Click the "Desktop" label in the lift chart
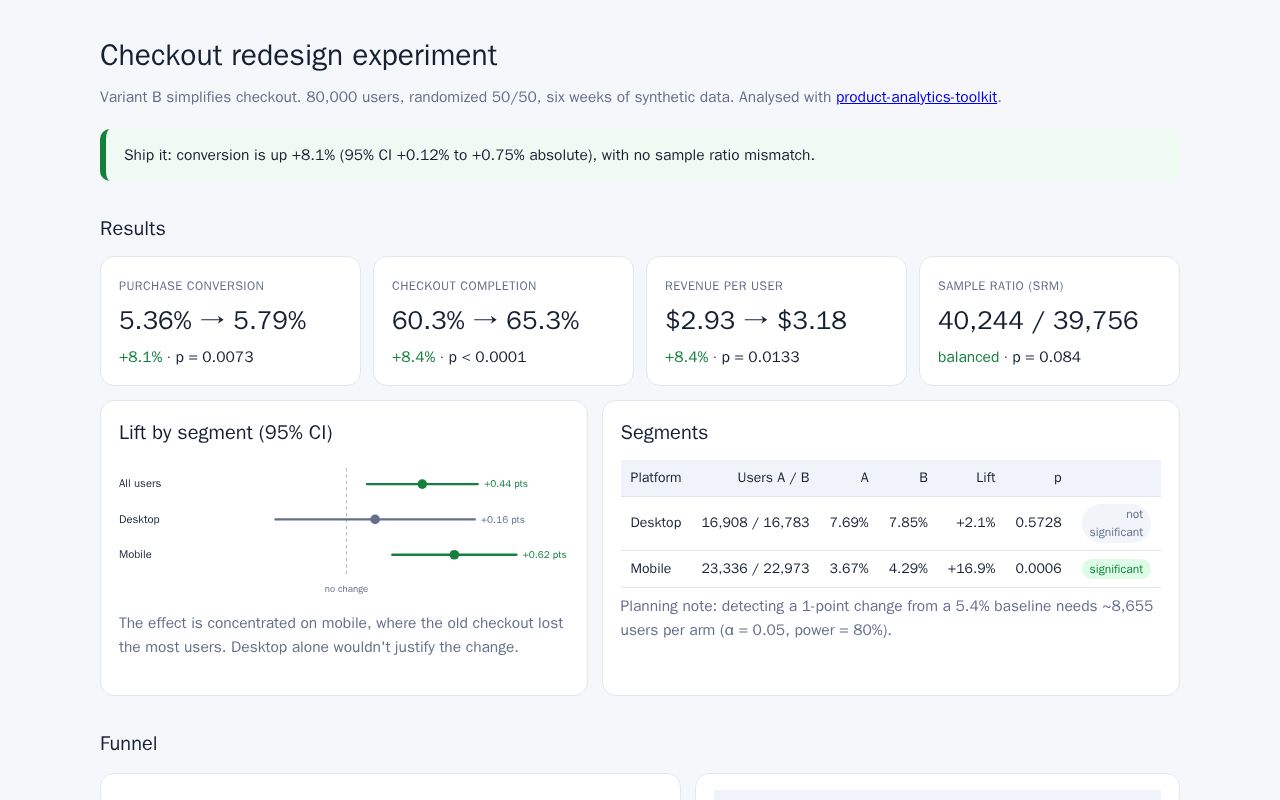1280x800 pixels. [139, 519]
